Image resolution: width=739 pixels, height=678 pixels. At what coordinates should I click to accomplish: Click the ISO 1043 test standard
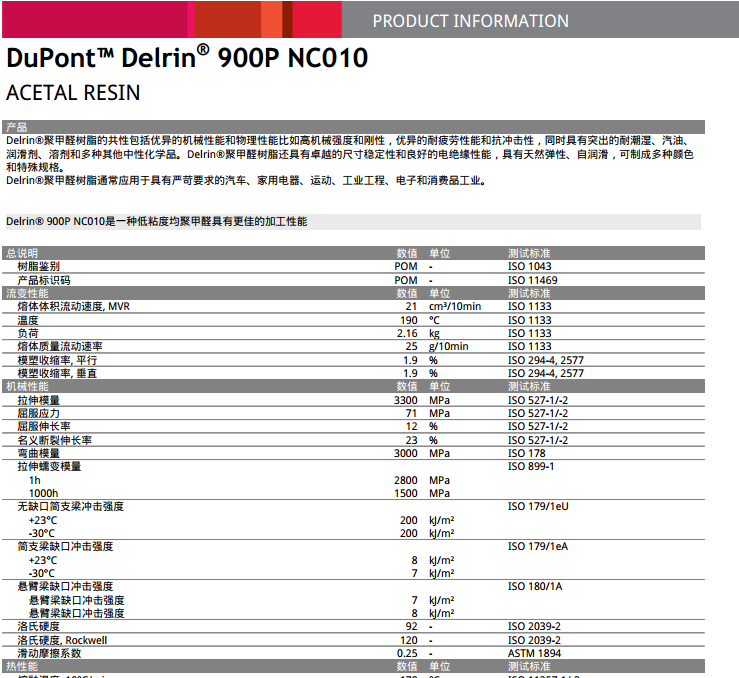529,266
